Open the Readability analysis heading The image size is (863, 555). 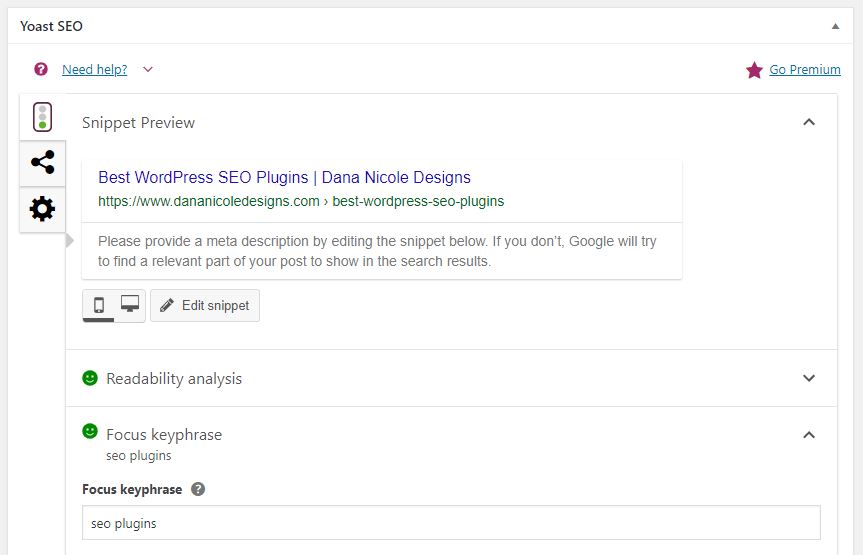coord(174,379)
